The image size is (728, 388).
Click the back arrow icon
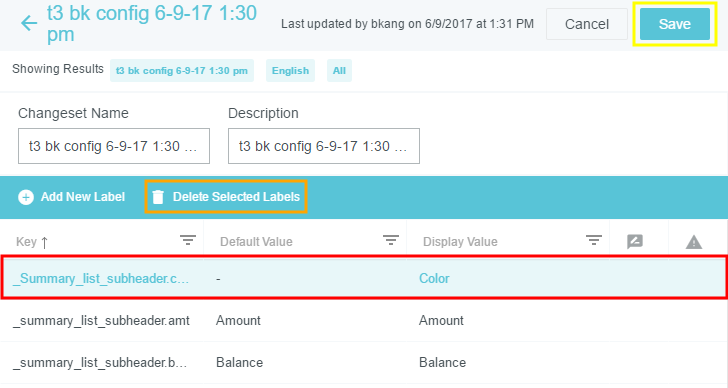coord(29,23)
